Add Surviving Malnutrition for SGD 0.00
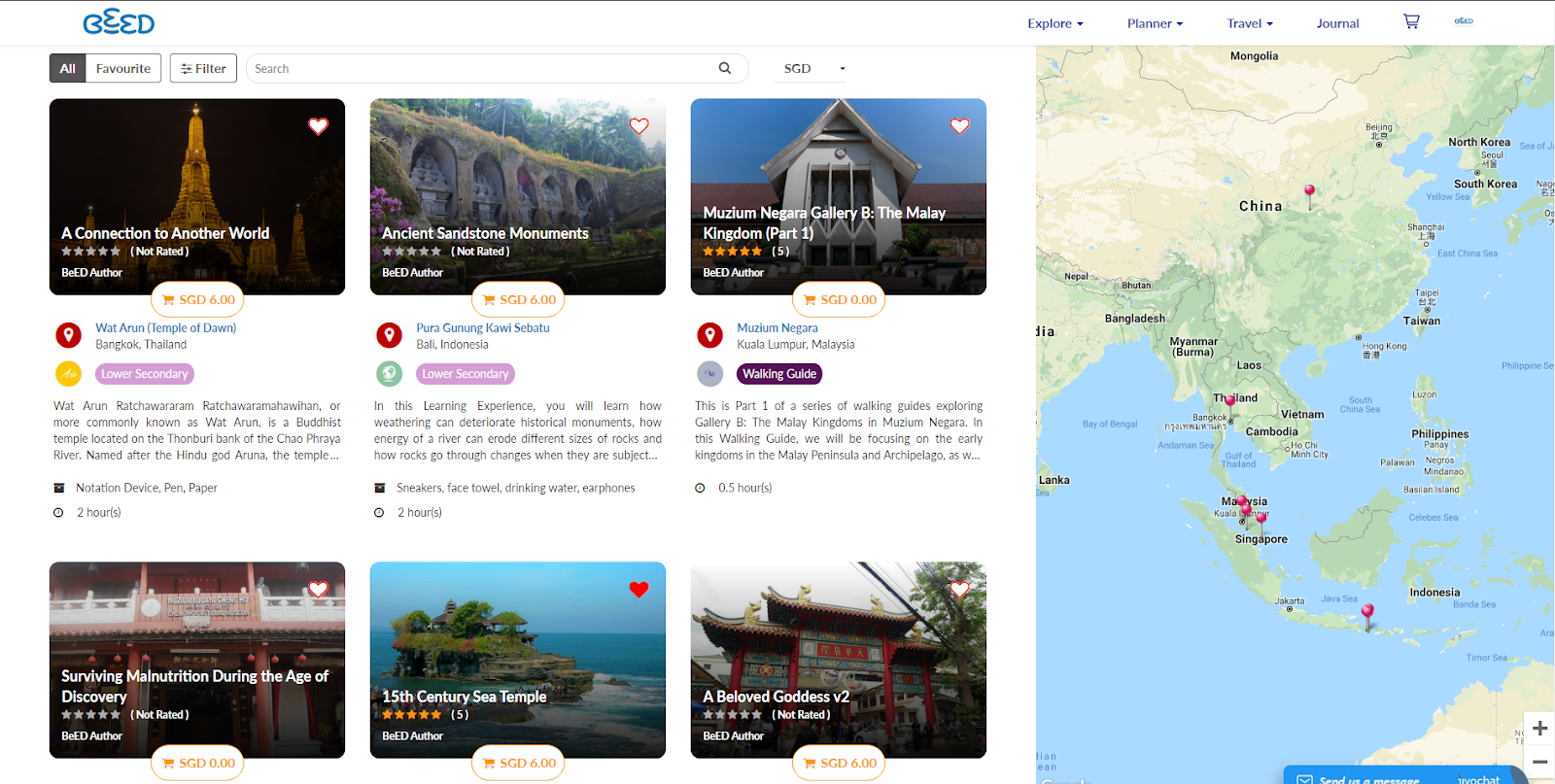 [x=197, y=763]
